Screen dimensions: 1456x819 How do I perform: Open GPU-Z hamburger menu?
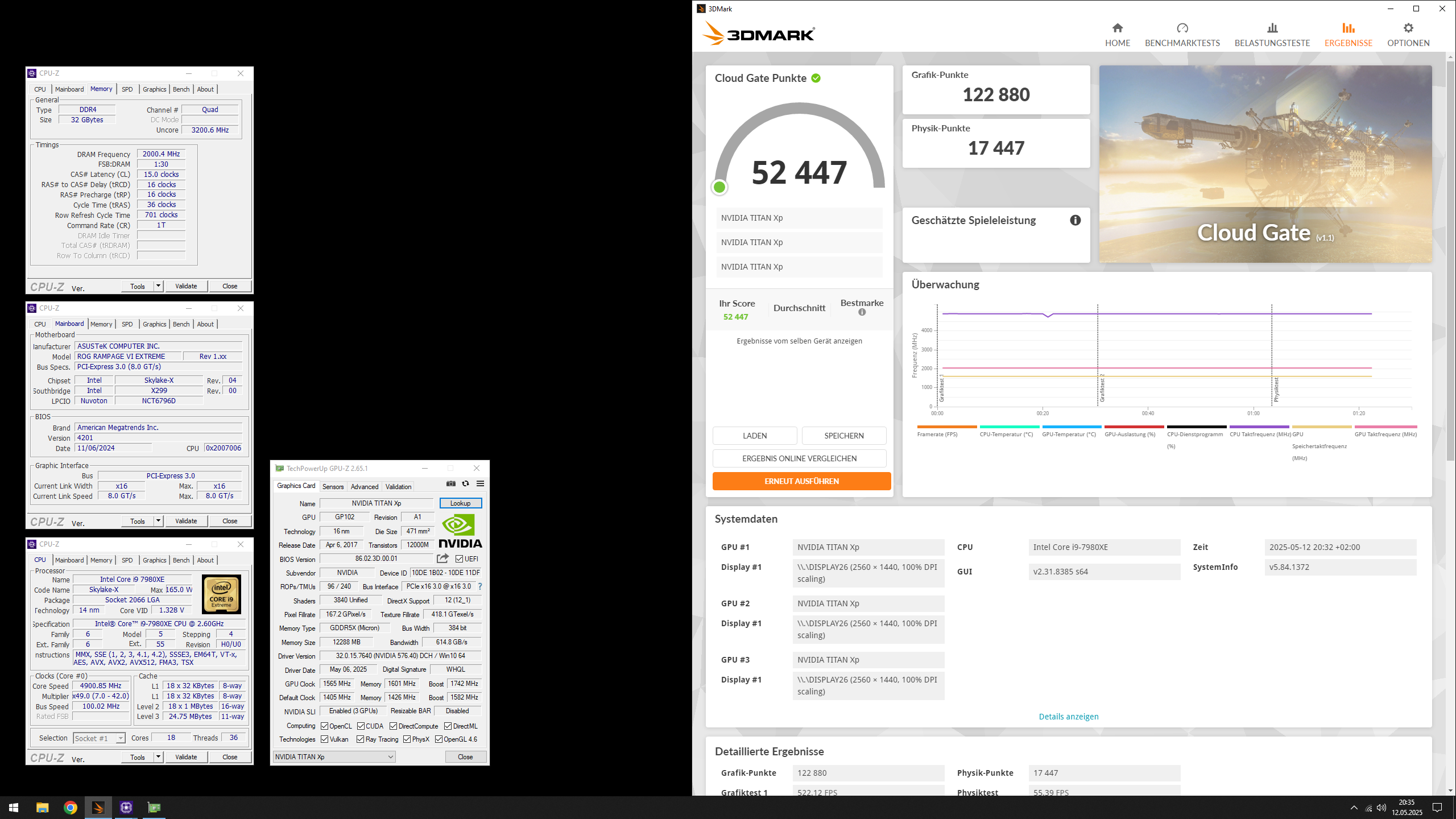480,483
